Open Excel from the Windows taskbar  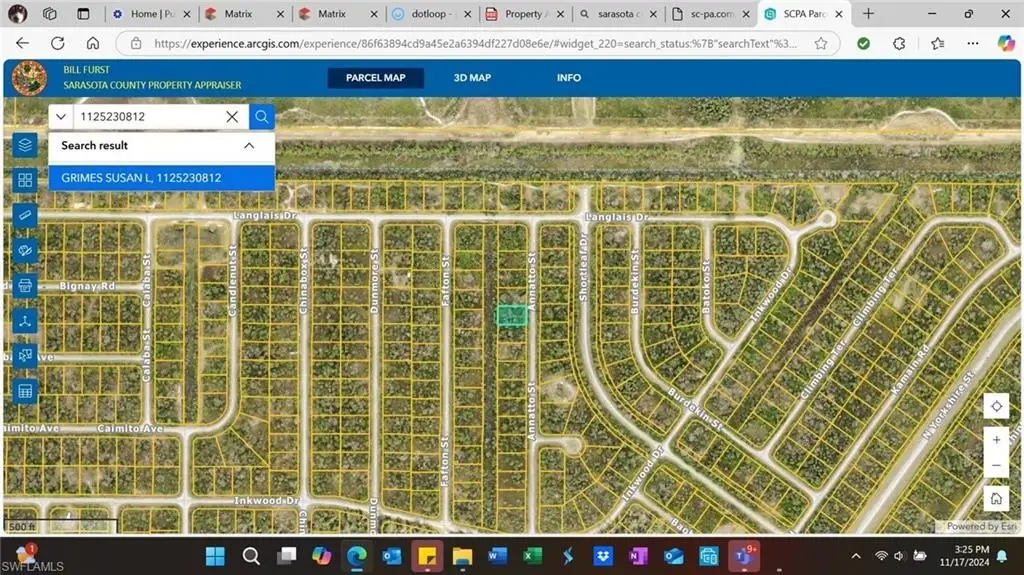532,555
